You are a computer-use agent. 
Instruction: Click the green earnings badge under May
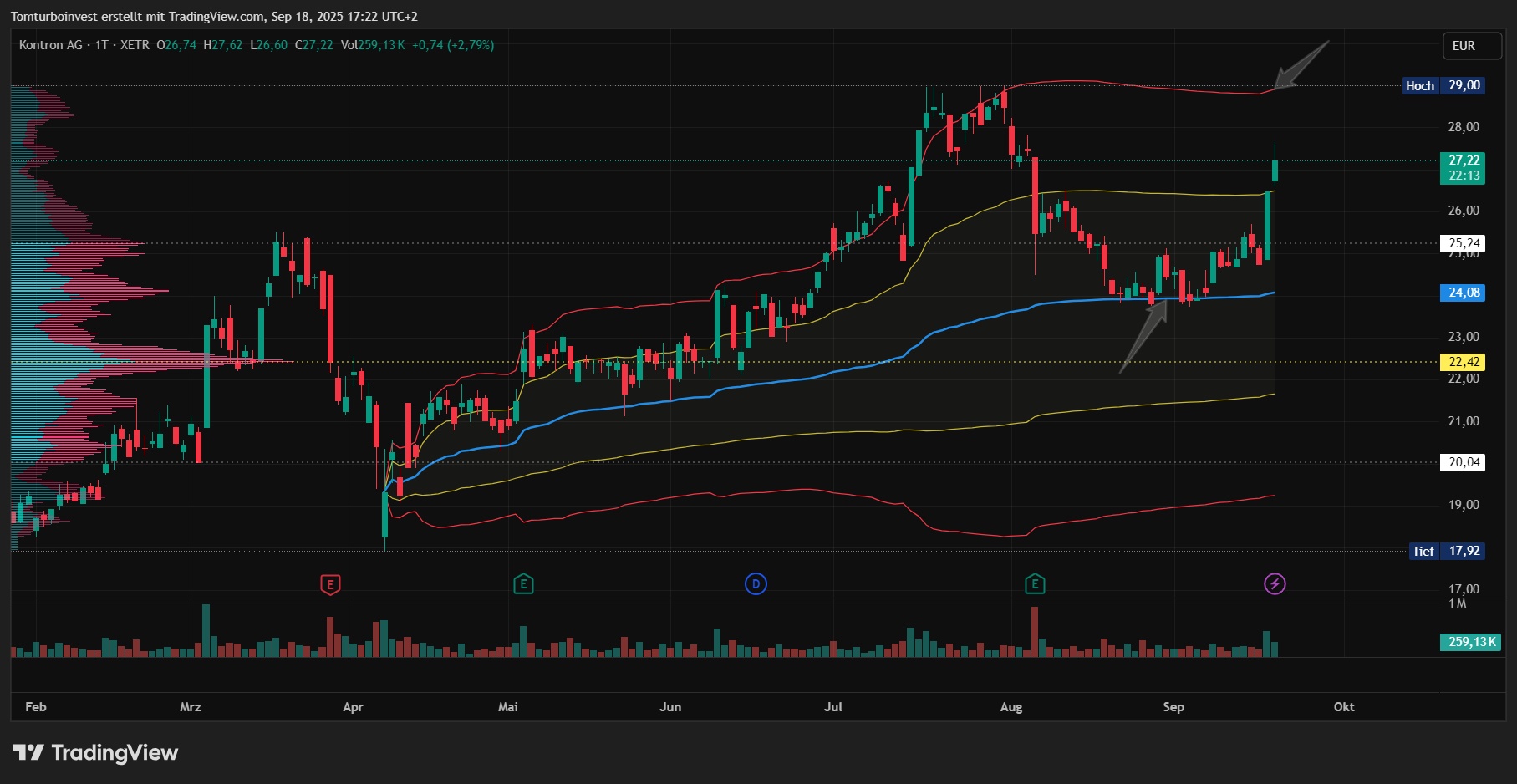(523, 585)
